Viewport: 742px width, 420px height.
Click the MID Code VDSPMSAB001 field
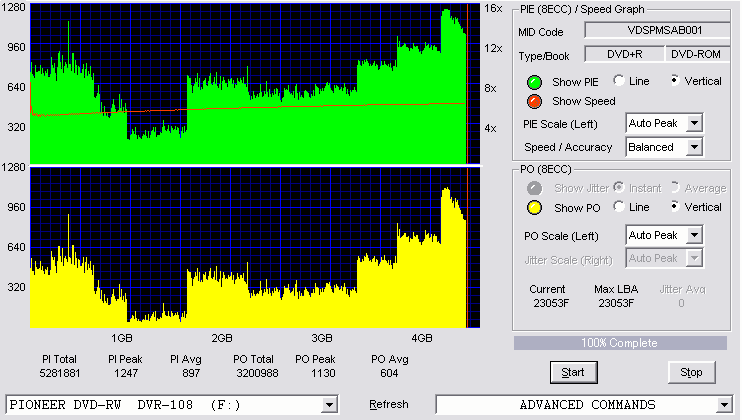pyautogui.click(x=658, y=30)
